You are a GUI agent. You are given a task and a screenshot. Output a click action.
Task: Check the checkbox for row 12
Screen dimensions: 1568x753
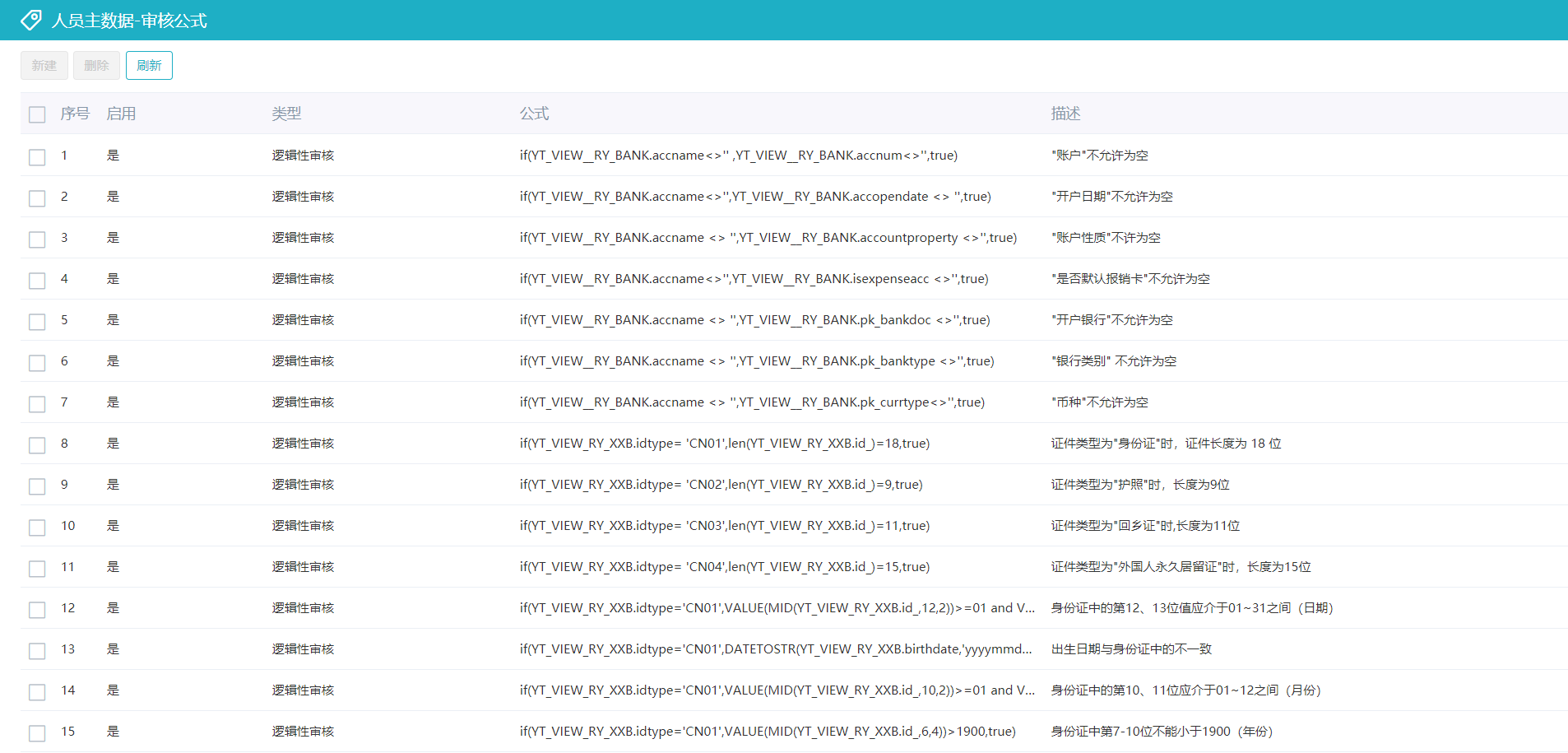tap(37, 609)
